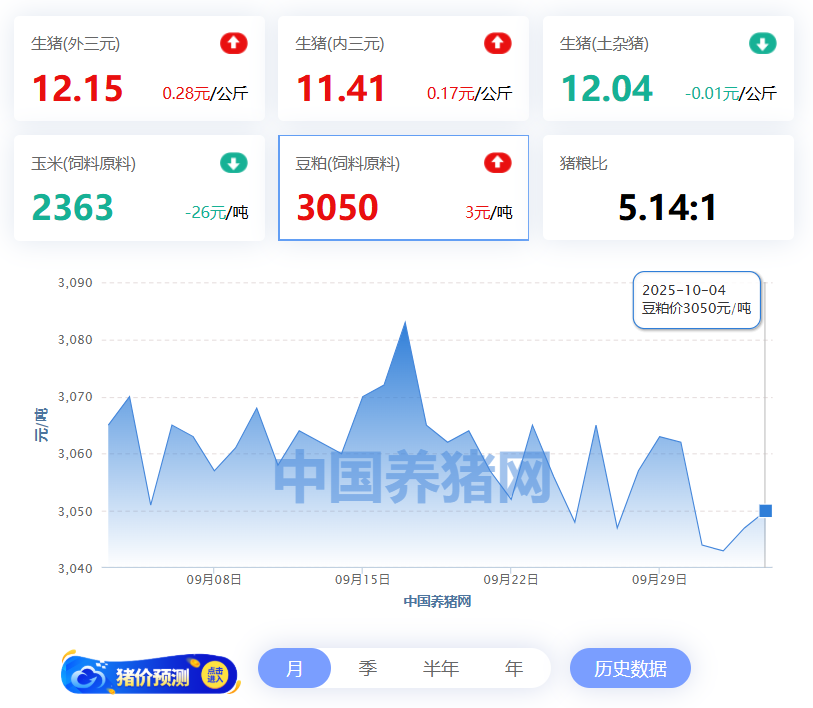Image resolution: width=813 pixels, height=708 pixels.
Task: Click green down arrow icon on 生猪(土杂猪) card
Action: 762,43
